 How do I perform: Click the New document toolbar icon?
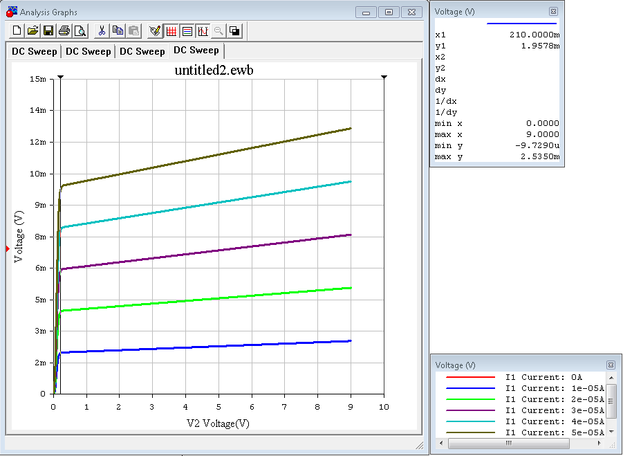click(18, 31)
